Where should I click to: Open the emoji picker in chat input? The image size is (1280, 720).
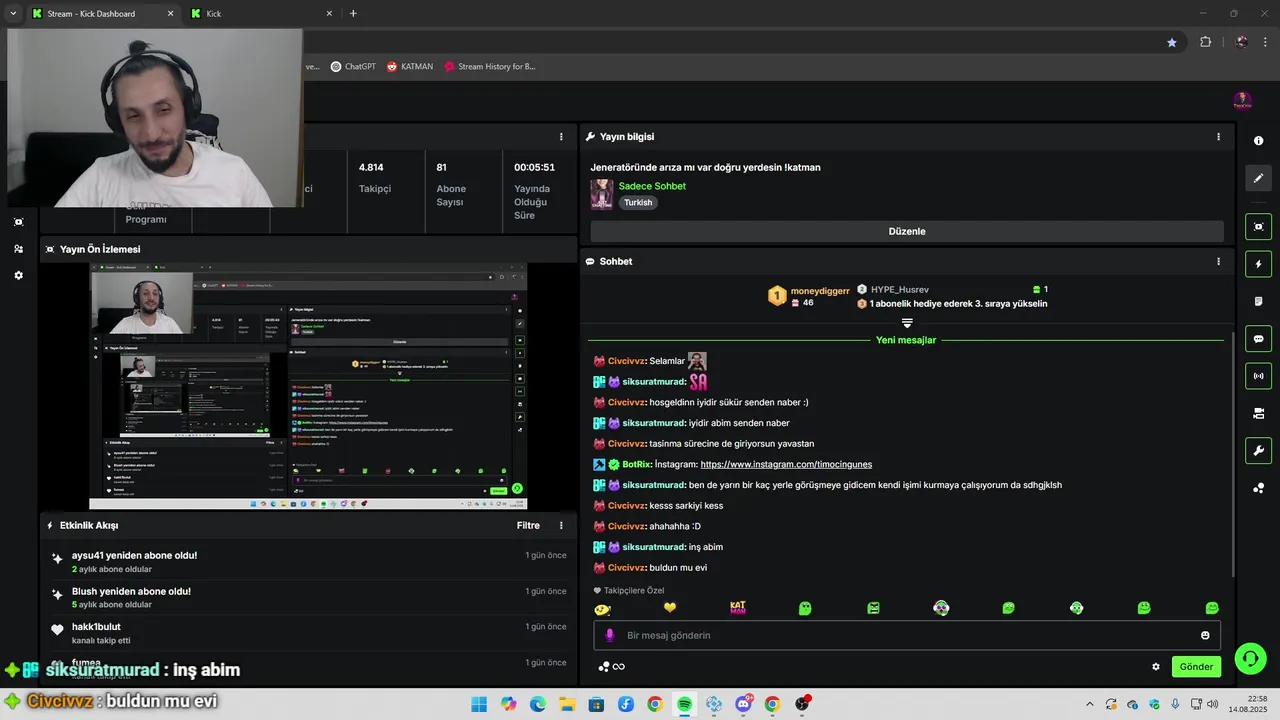coord(1205,635)
